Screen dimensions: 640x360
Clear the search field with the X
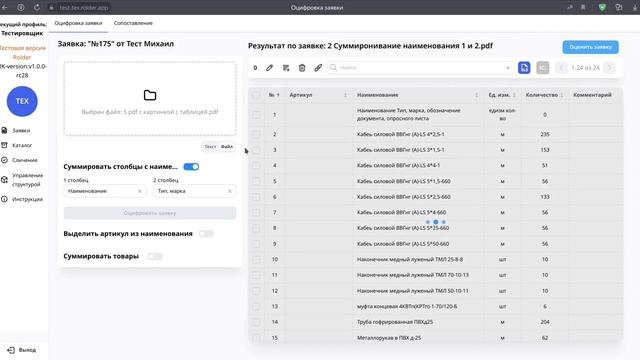tap(508, 68)
